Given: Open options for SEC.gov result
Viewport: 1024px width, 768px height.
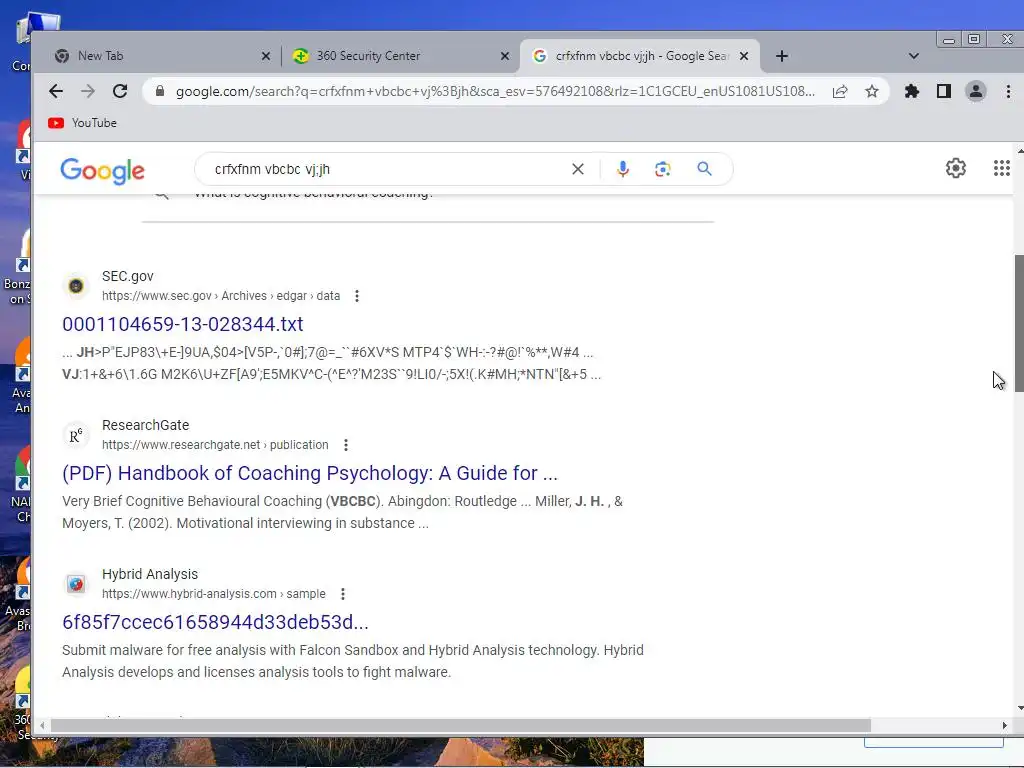Looking at the screenshot, I should click(357, 296).
